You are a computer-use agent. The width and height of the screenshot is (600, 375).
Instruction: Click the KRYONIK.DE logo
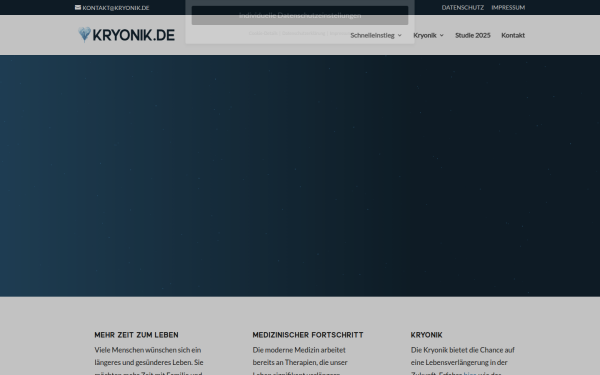point(127,35)
